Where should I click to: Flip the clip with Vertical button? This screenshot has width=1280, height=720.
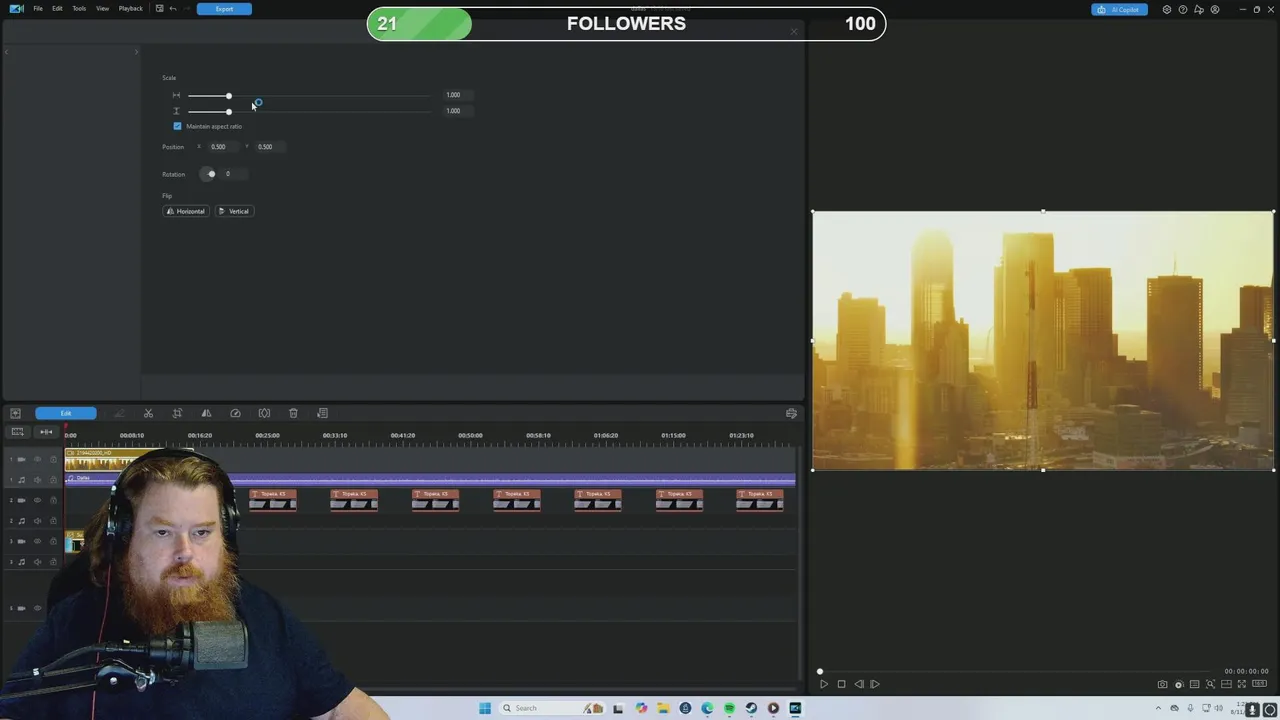point(234,211)
